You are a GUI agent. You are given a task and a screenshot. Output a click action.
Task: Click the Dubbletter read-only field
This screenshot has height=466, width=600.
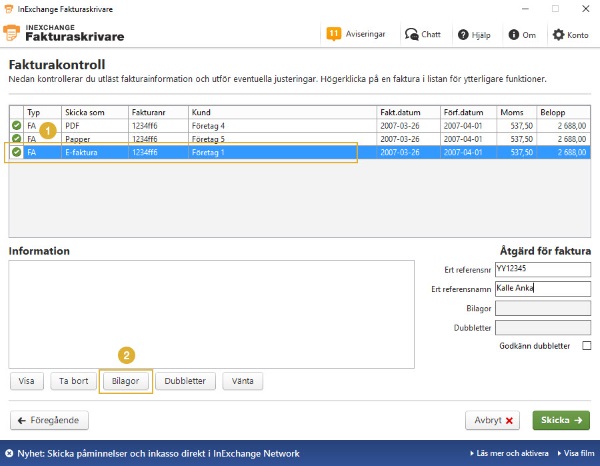[x=543, y=328]
